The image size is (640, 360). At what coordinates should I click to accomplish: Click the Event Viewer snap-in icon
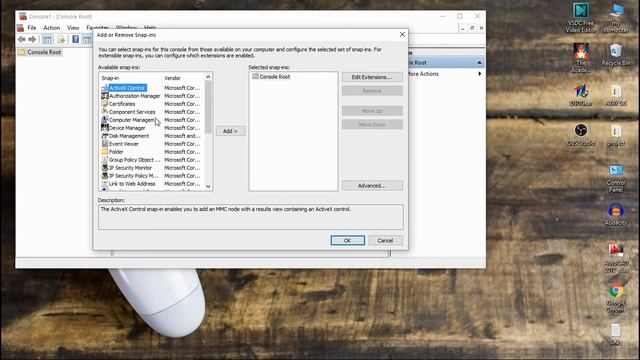(104, 144)
